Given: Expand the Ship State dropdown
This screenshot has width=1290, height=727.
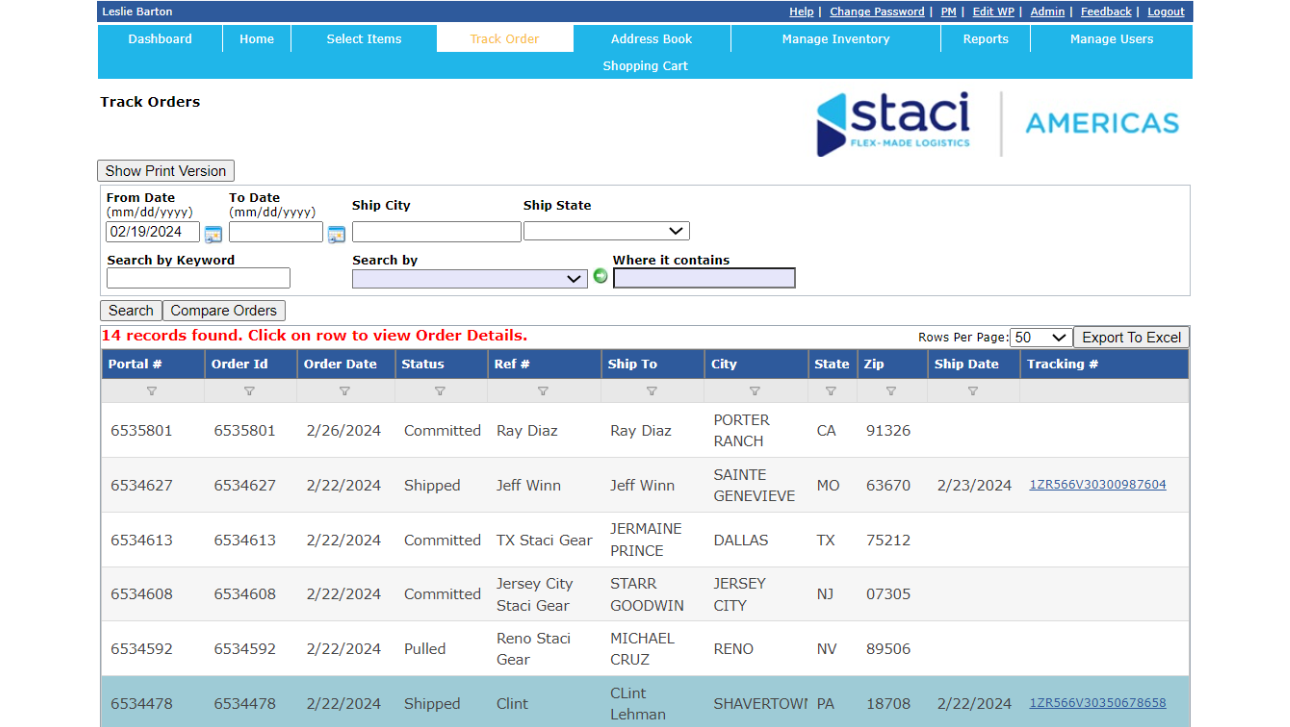Looking at the screenshot, I should pos(606,231).
